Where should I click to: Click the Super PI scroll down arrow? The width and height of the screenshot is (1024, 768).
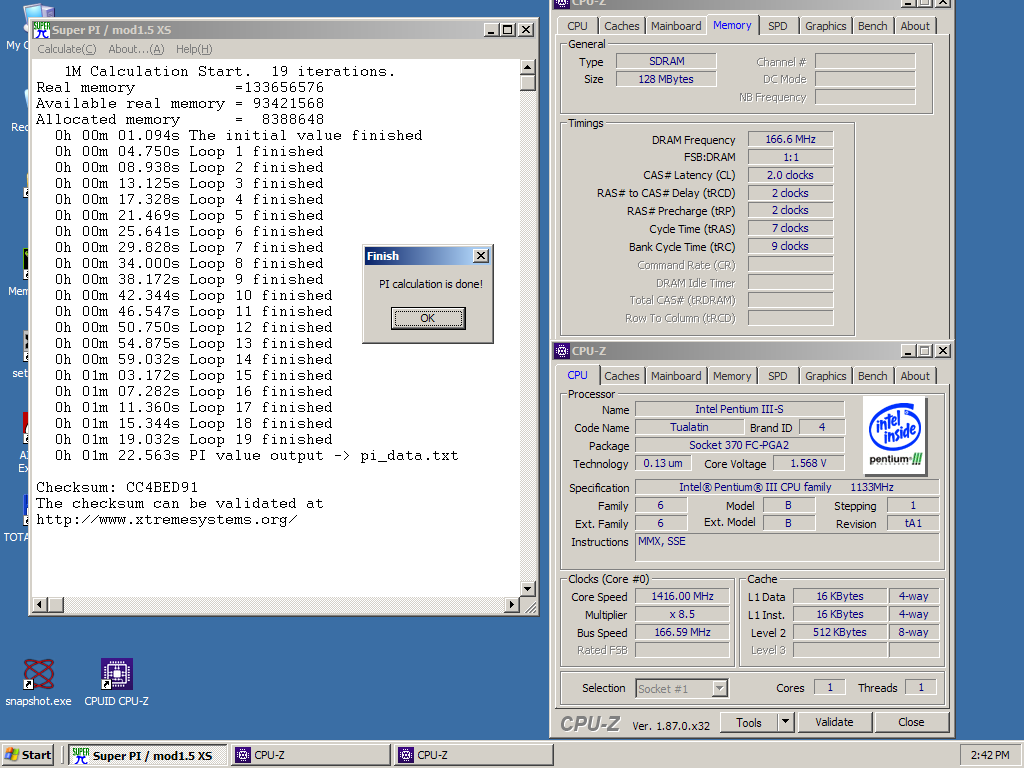(x=528, y=588)
